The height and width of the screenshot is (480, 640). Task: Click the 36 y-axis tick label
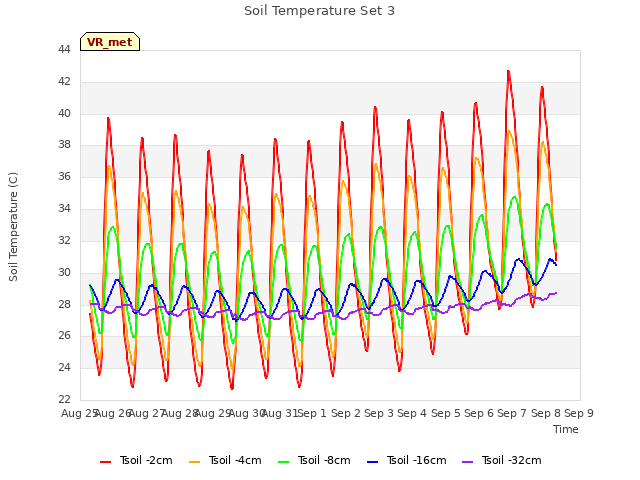64,177
